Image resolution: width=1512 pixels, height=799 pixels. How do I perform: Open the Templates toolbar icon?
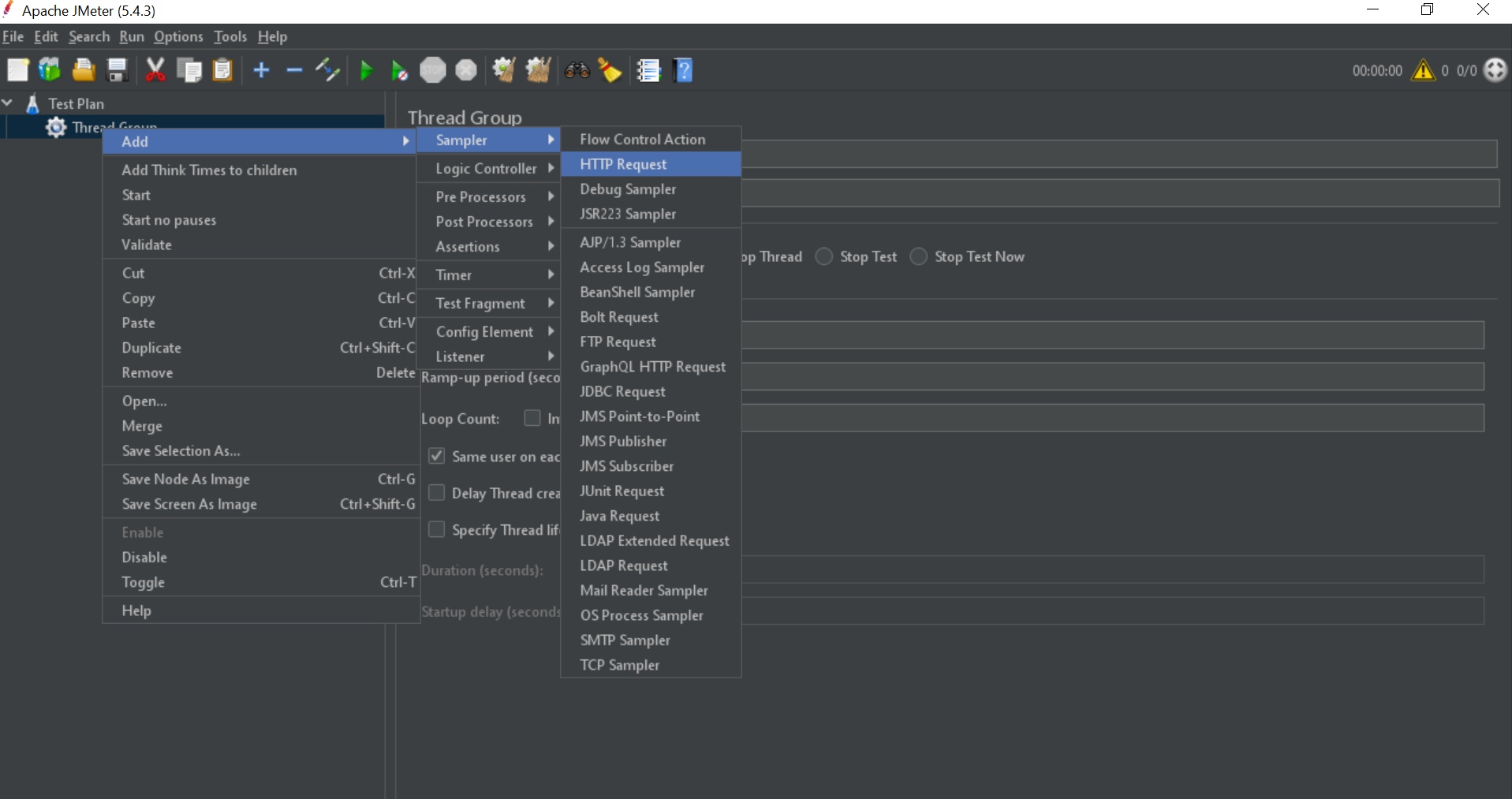click(x=50, y=70)
